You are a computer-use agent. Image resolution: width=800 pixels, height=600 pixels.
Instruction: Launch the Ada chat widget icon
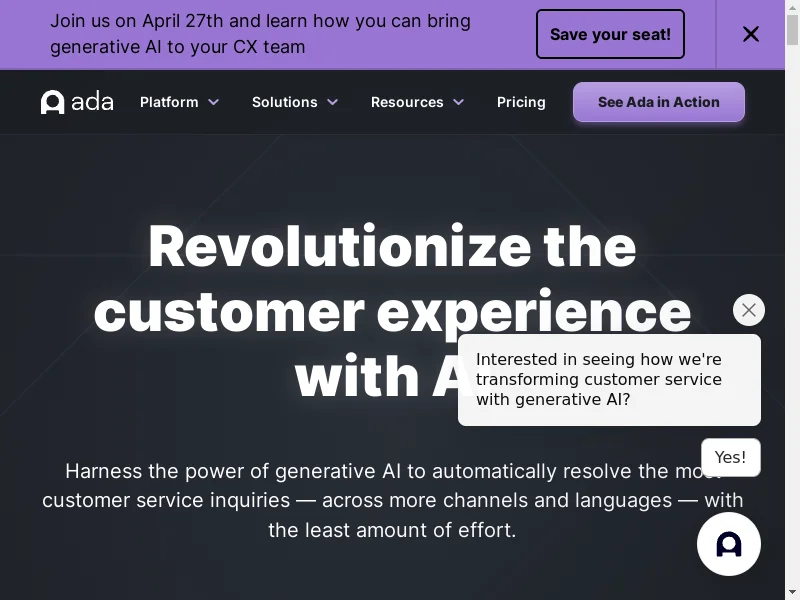point(729,544)
